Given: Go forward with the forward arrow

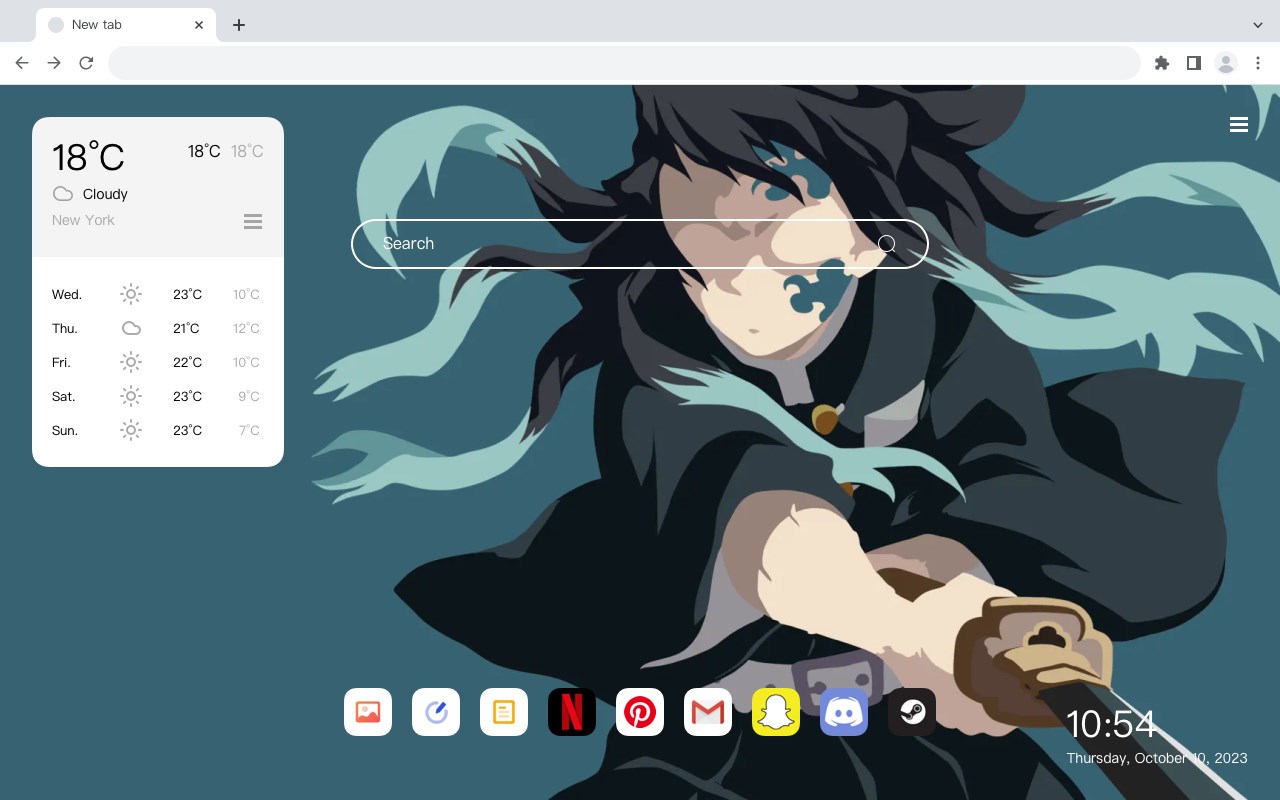Looking at the screenshot, I should [54, 63].
